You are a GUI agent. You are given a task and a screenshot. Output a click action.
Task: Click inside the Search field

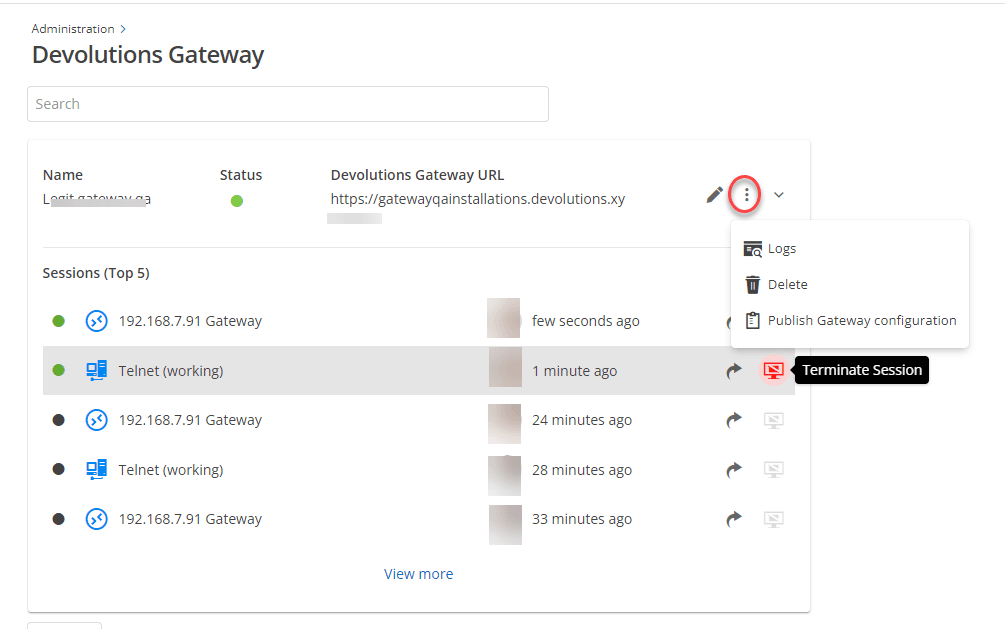point(288,104)
